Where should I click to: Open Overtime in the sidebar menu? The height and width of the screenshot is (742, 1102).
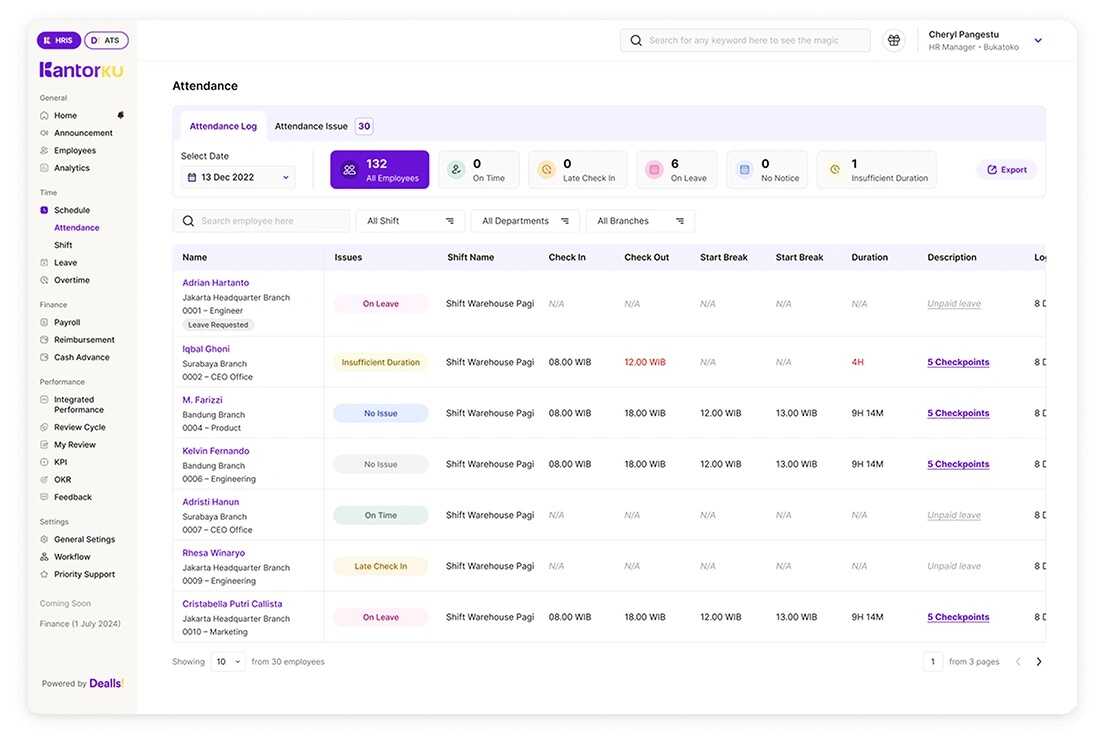coord(72,281)
